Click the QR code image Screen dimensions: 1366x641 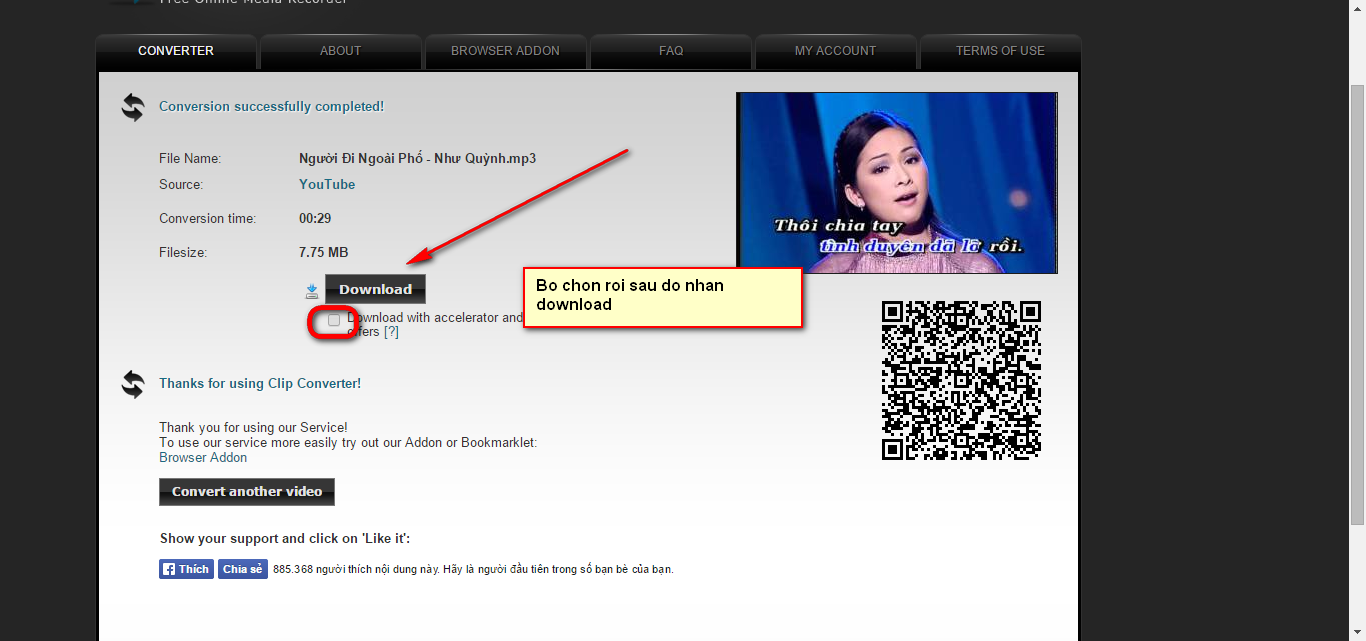(x=961, y=380)
